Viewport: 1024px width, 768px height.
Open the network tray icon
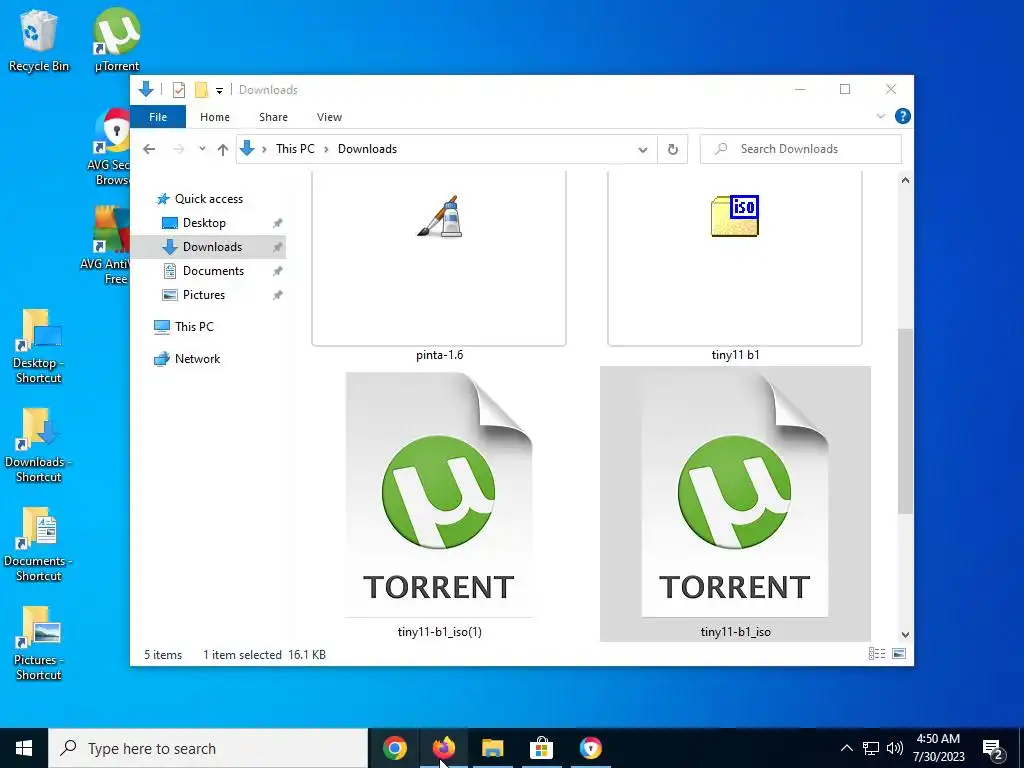tap(871, 748)
